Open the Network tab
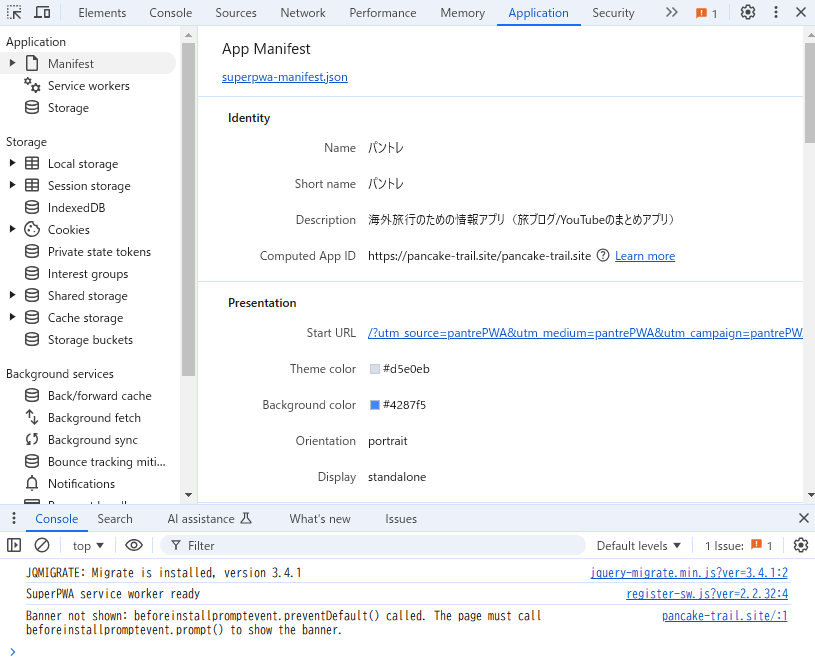 [x=303, y=13]
